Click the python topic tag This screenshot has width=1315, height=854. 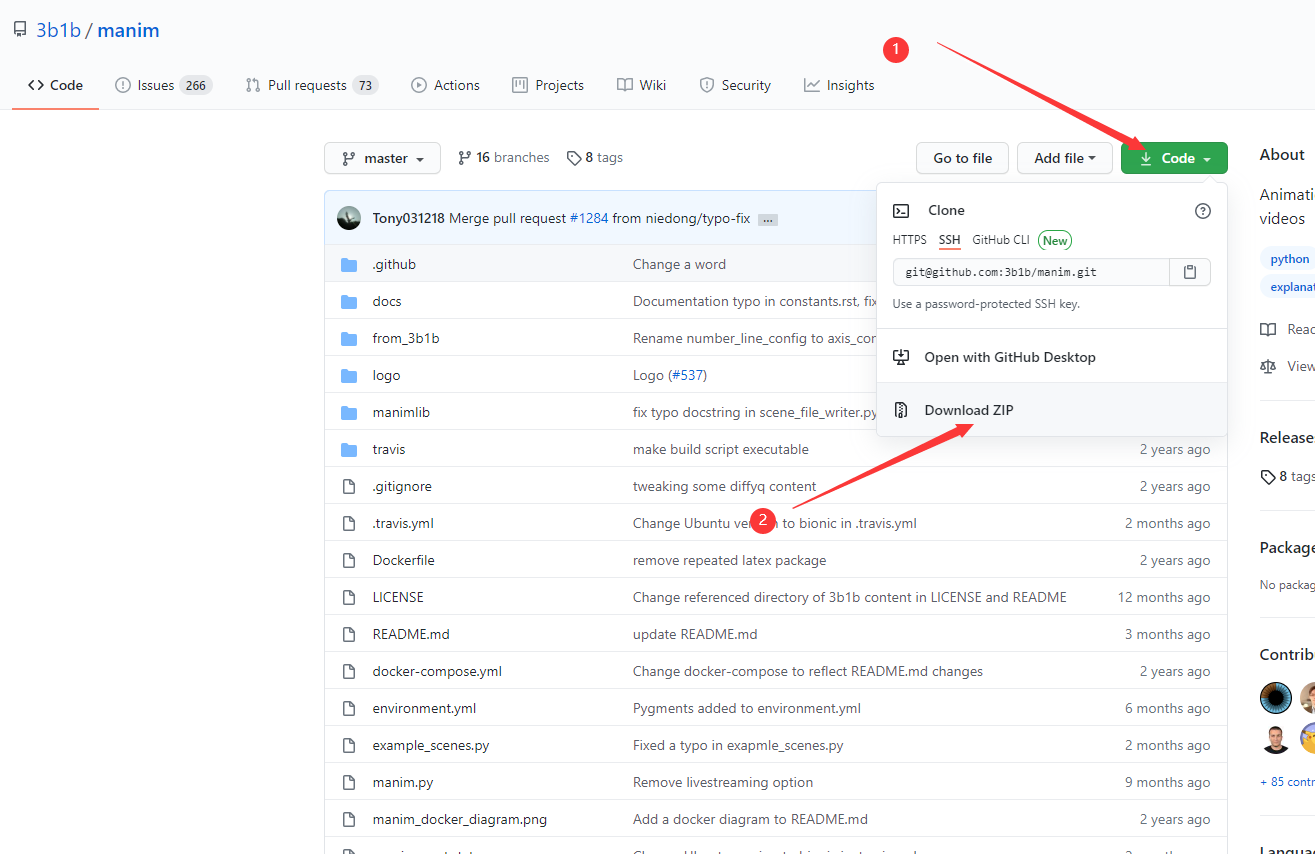(1289, 259)
